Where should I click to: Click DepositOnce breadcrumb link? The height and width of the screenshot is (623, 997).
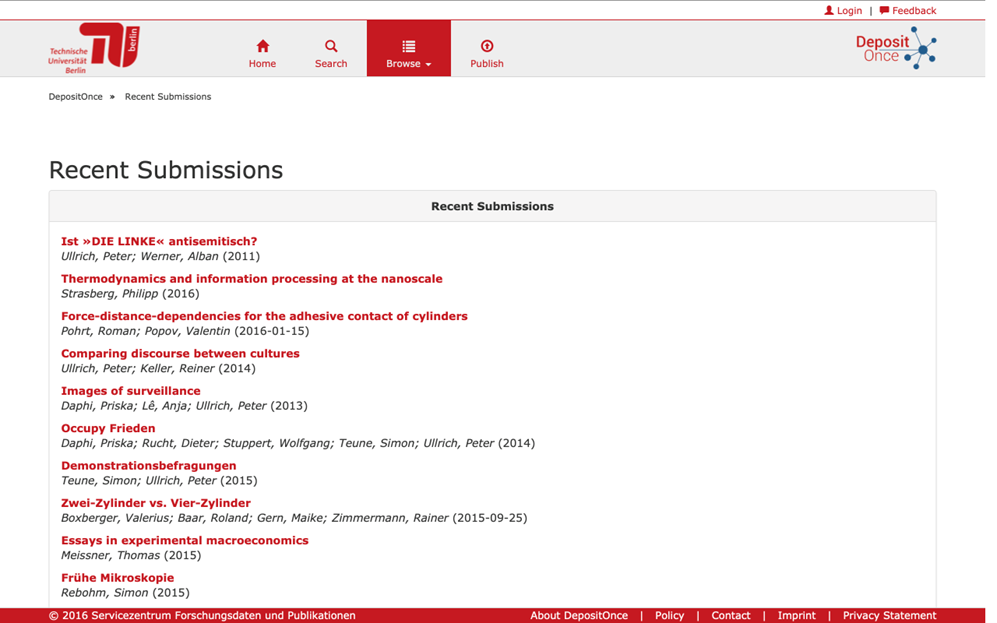(76, 97)
